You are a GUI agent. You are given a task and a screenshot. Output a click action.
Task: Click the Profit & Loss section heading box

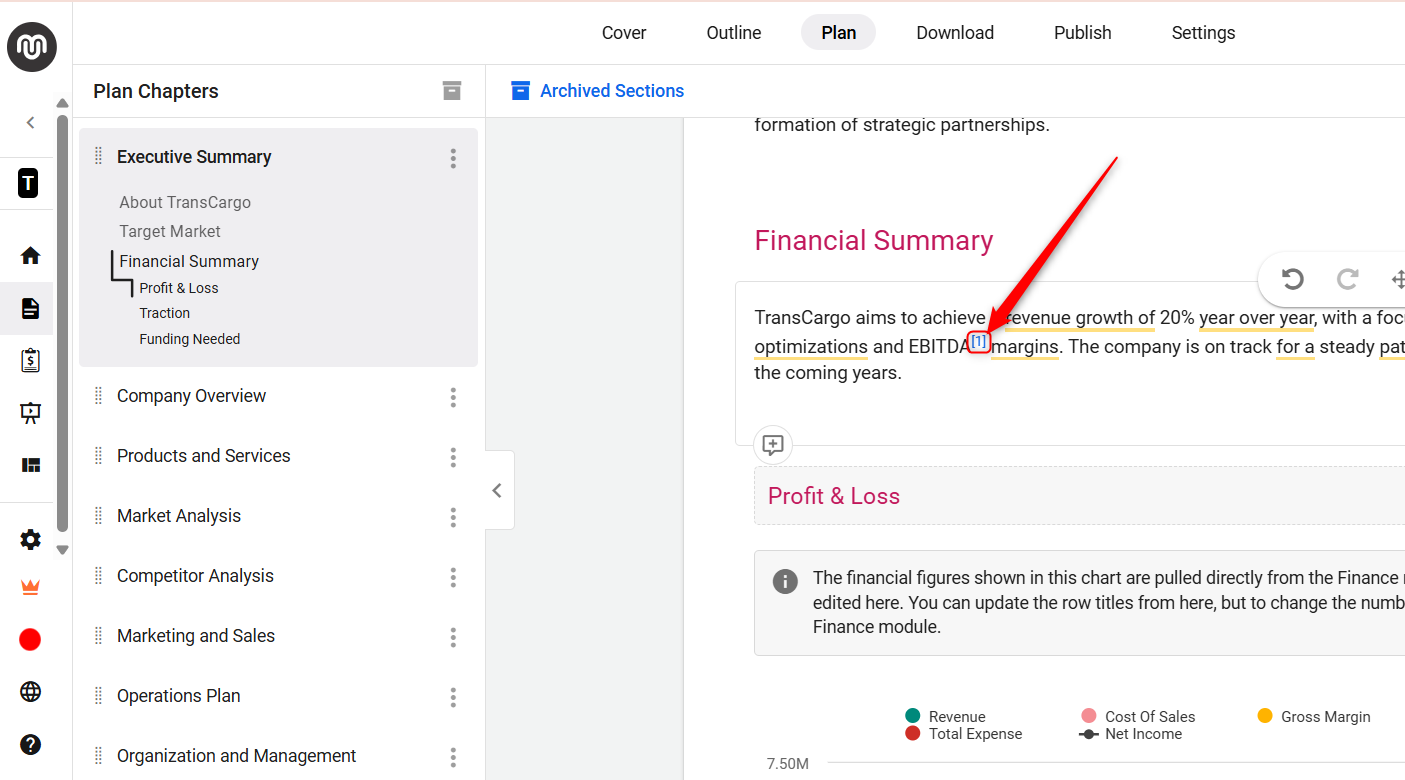pos(1079,496)
